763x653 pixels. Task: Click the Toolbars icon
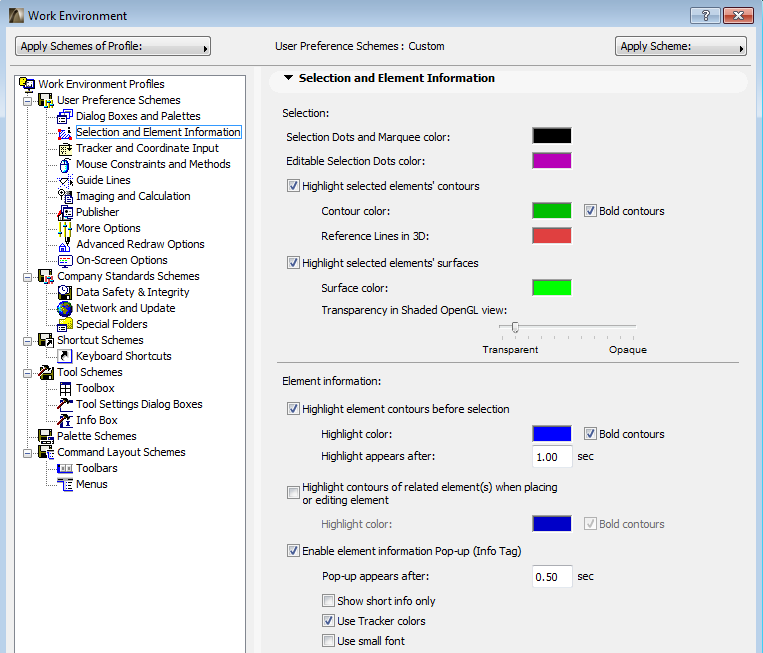point(65,469)
